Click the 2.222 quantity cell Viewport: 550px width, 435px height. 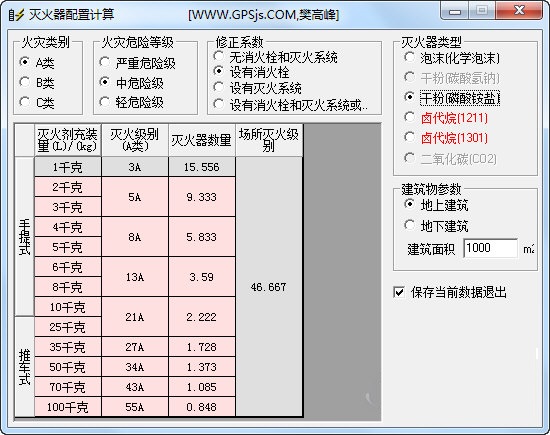(202, 317)
